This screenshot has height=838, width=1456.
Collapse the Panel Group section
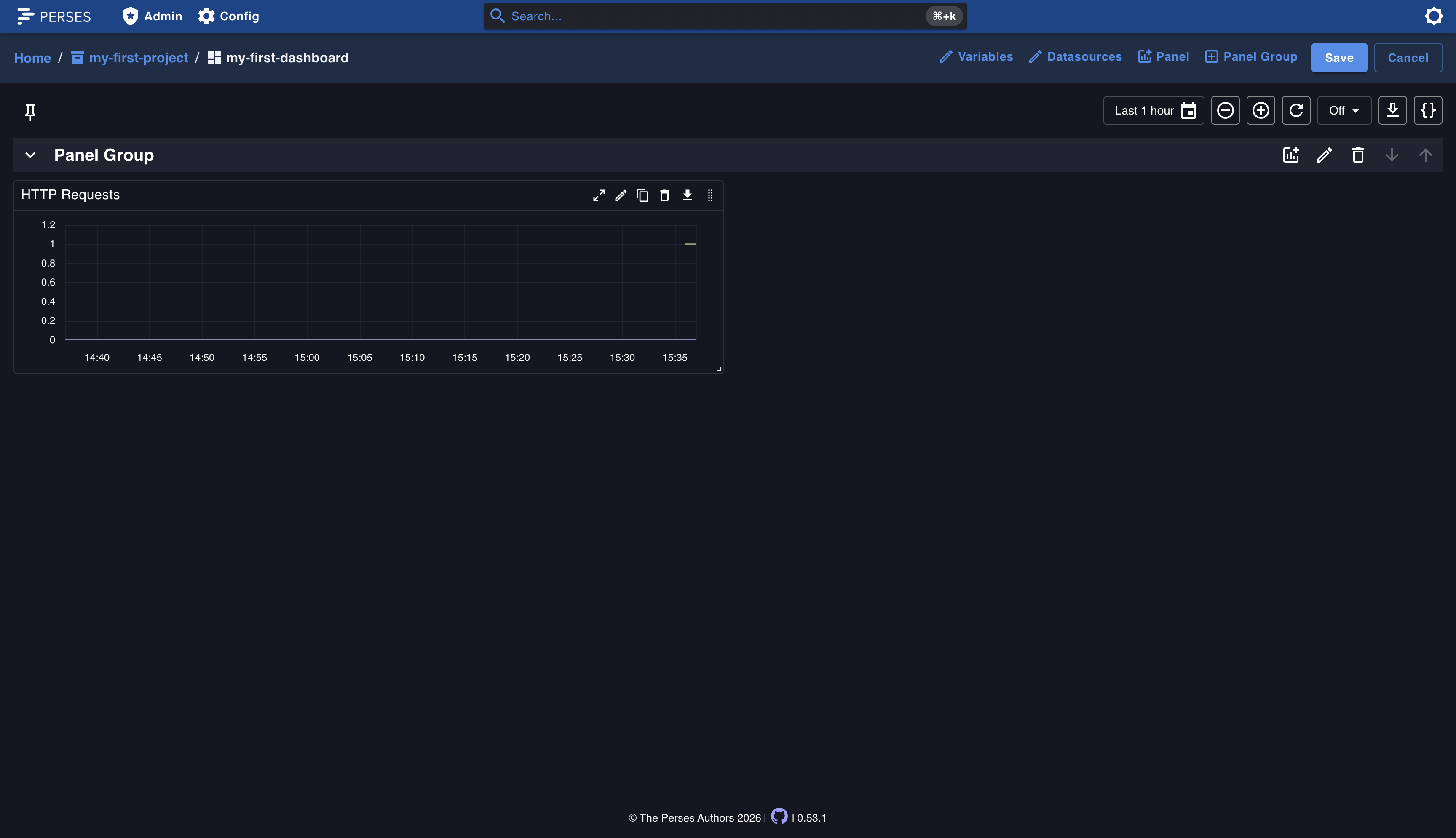(30, 155)
